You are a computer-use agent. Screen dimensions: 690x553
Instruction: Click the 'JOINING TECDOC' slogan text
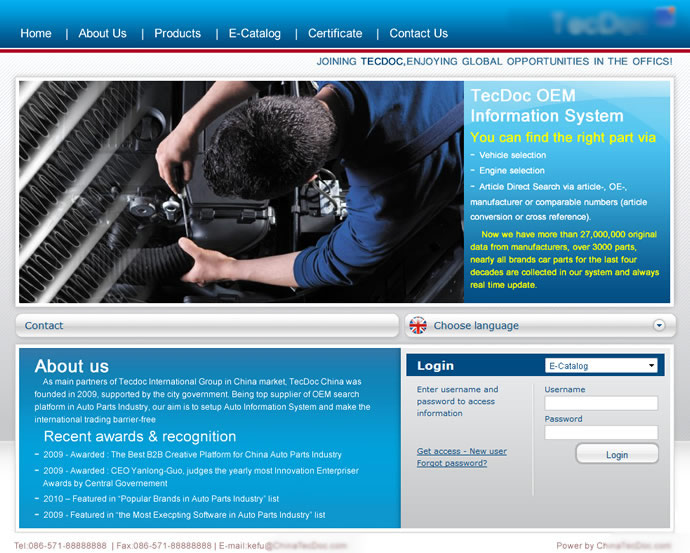click(x=495, y=62)
